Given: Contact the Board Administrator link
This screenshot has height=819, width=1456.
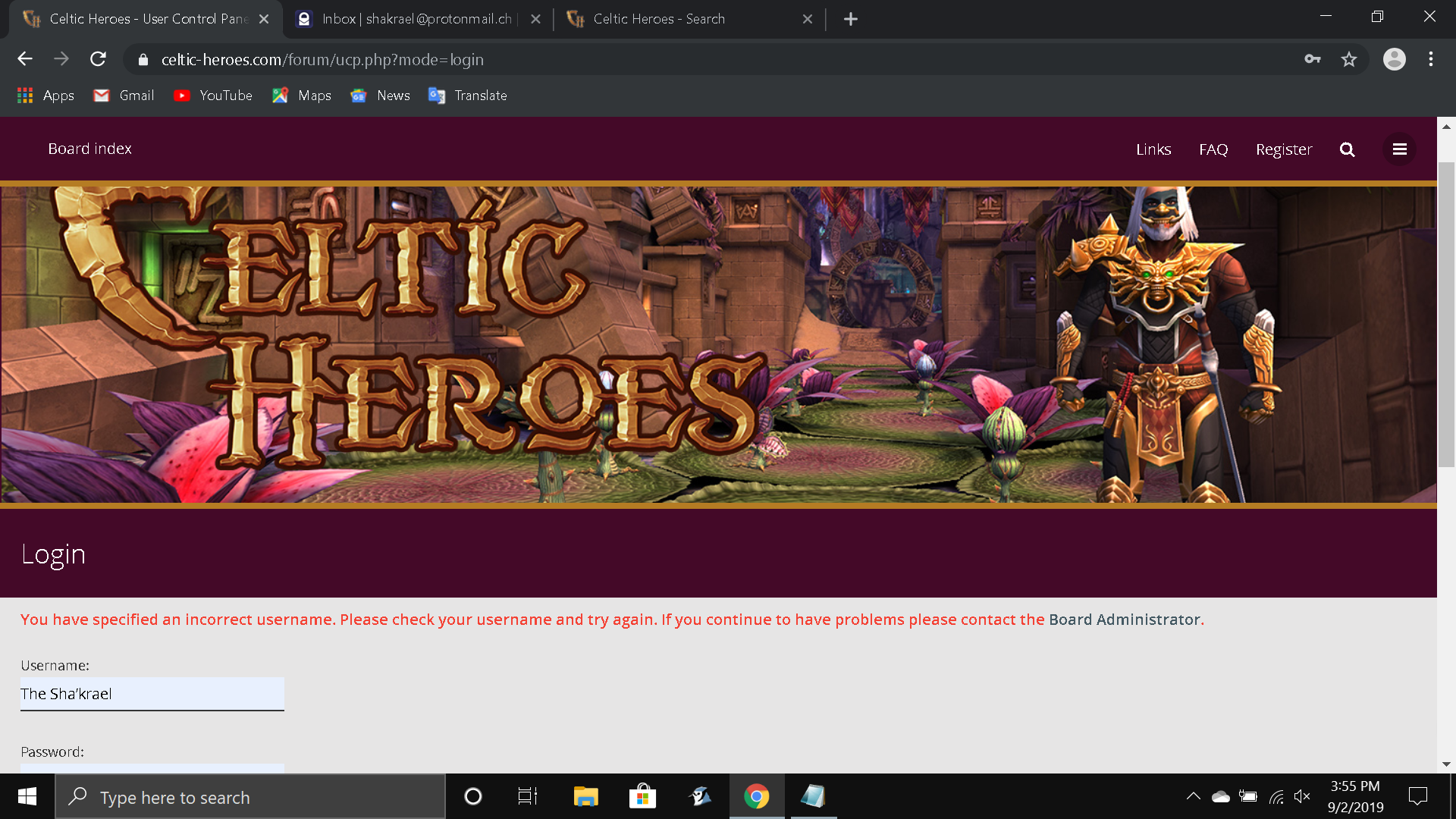Looking at the screenshot, I should [1125, 620].
